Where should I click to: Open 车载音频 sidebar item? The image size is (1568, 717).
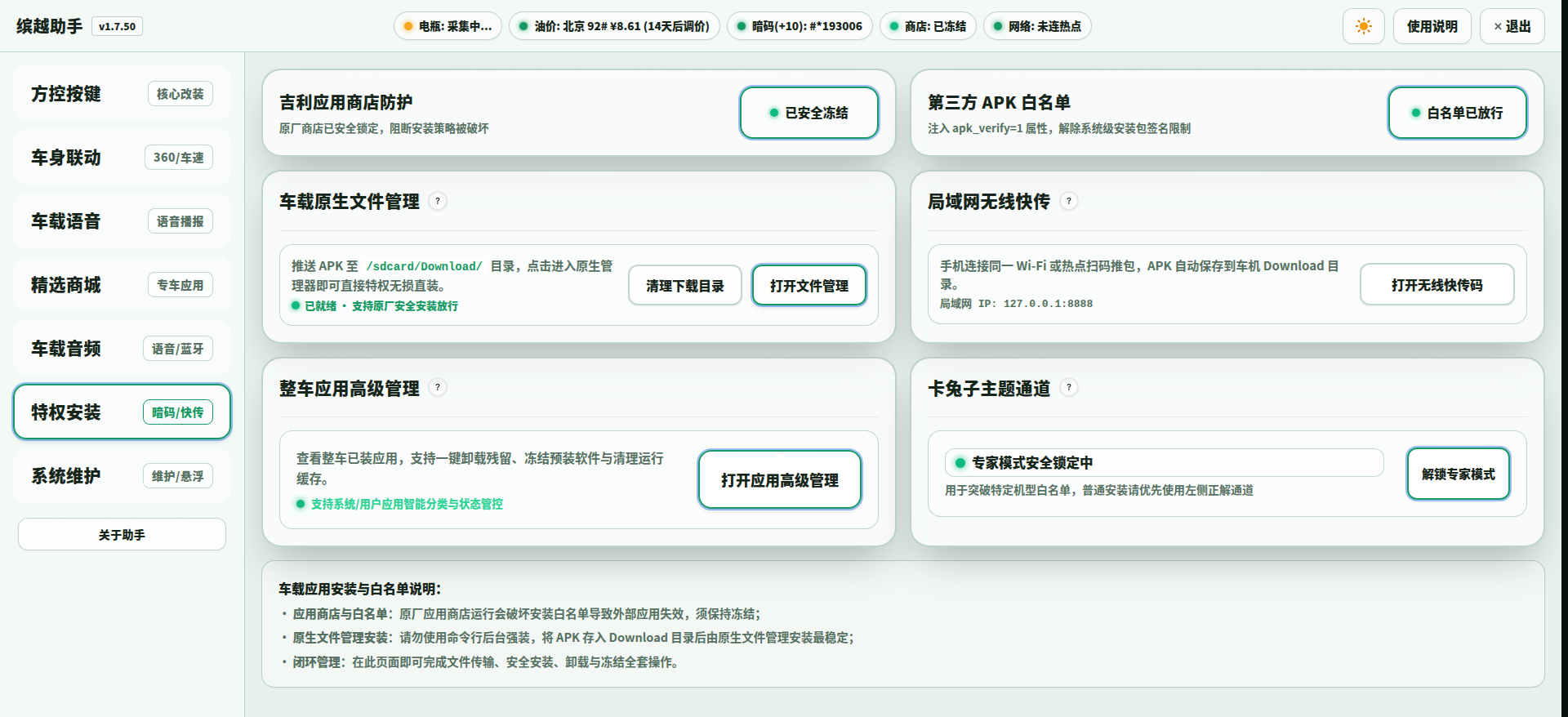[x=122, y=349]
